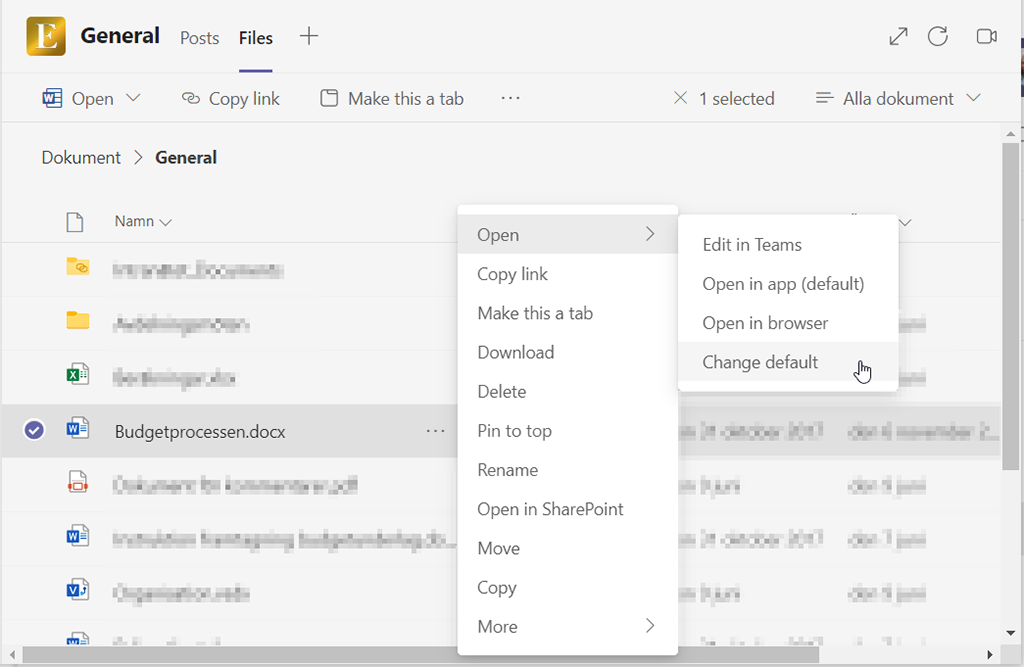Click the team avatar icon with letter E
1024x667 pixels.
coord(46,36)
